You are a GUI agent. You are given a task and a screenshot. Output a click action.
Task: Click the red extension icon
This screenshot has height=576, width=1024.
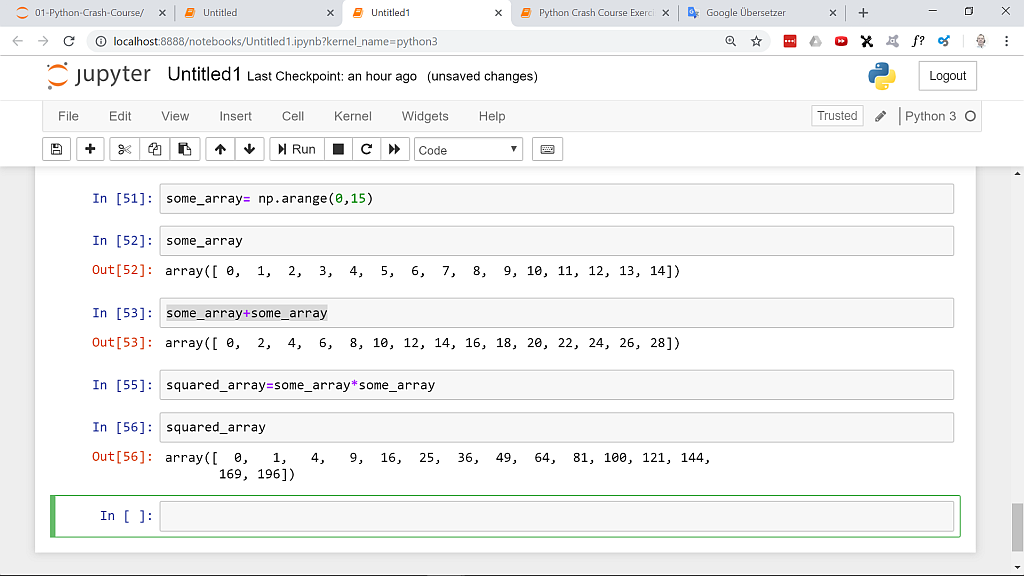click(790, 41)
